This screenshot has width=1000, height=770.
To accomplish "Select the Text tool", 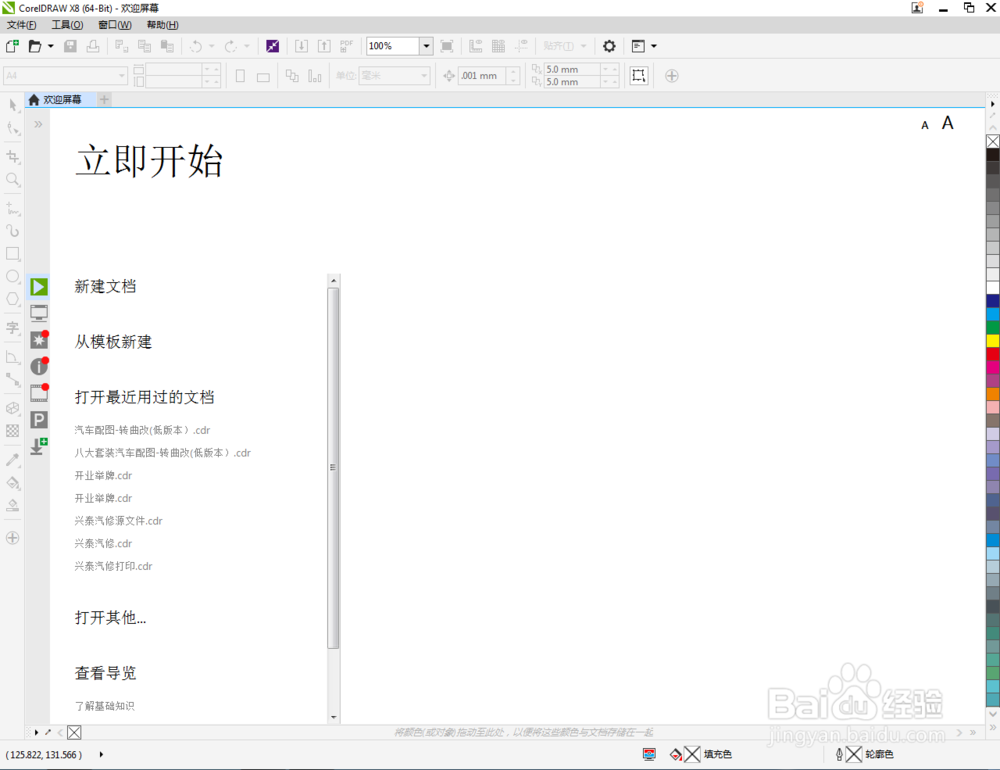I will [x=13, y=328].
